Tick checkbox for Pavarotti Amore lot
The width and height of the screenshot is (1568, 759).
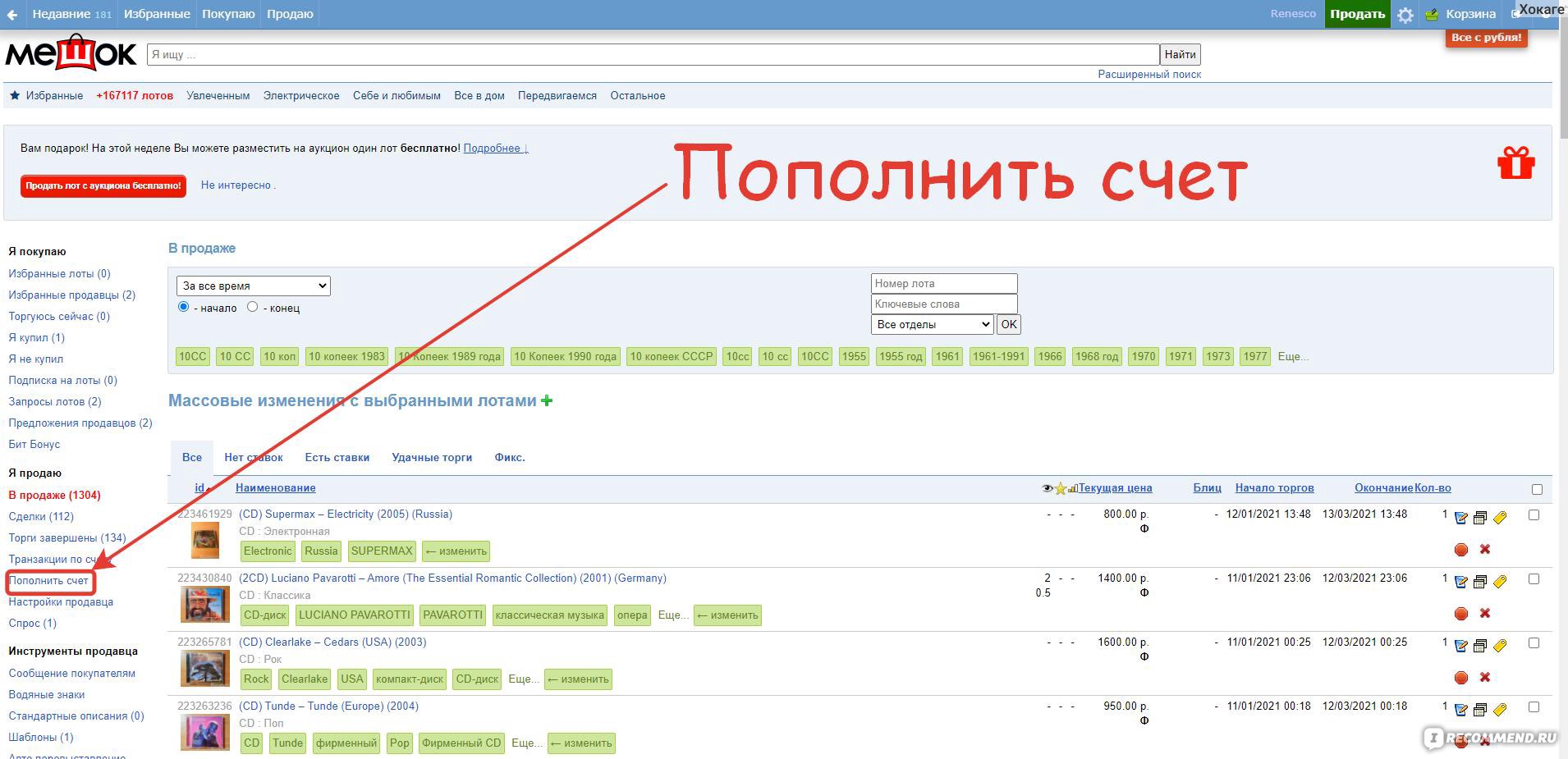point(1534,579)
